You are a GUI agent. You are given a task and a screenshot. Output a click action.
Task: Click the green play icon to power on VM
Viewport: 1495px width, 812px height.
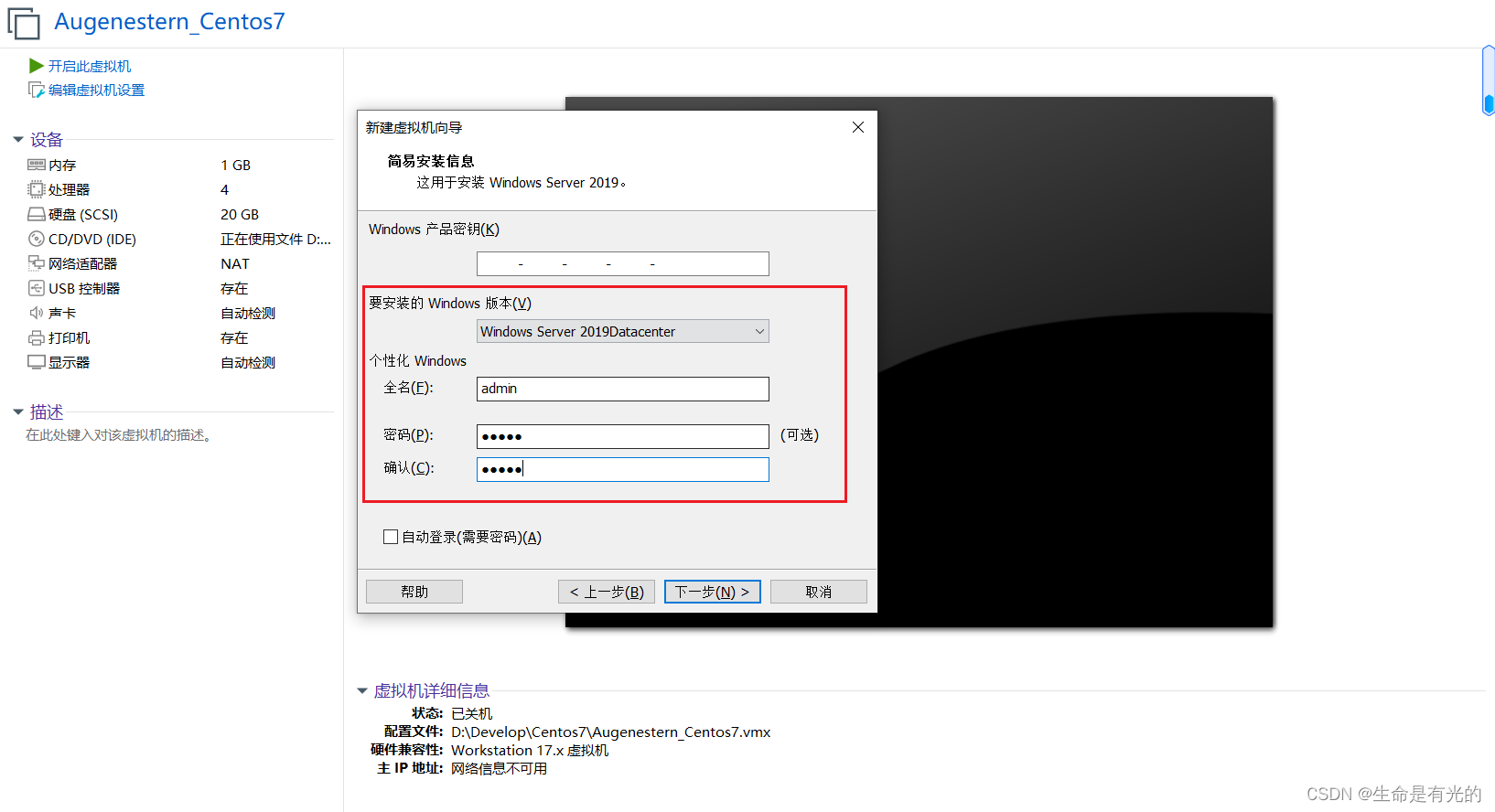pyautogui.click(x=37, y=66)
